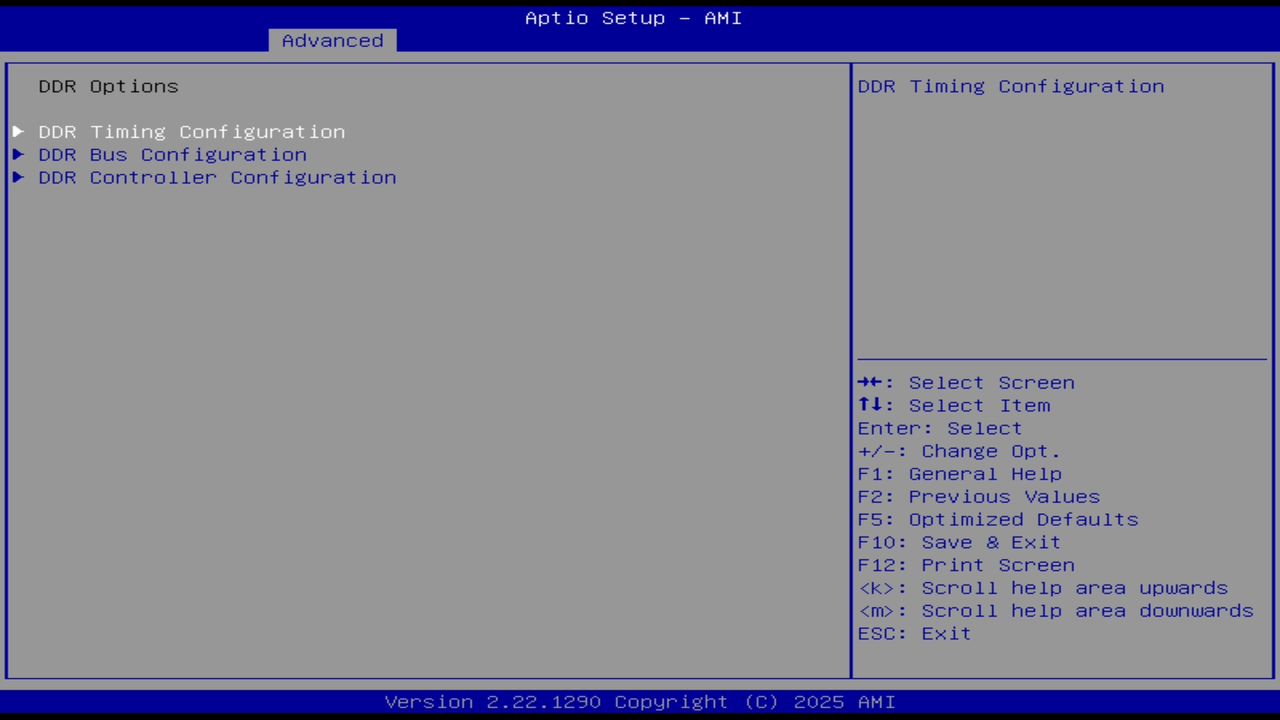Switch to the Advanced tab
The height and width of the screenshot is (720, 1280).
(x=332, y=40)
